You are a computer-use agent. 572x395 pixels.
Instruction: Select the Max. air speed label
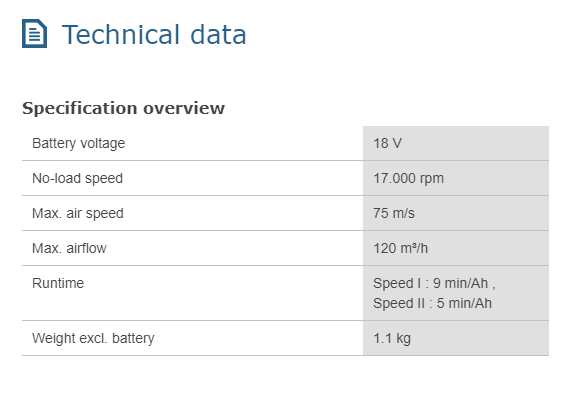pos(78,213)
